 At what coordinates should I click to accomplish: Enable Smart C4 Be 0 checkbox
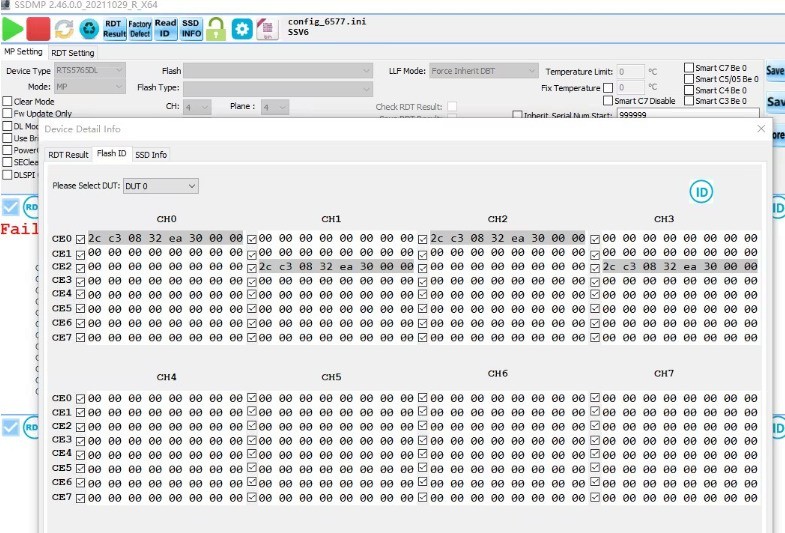tap(689, 90)
